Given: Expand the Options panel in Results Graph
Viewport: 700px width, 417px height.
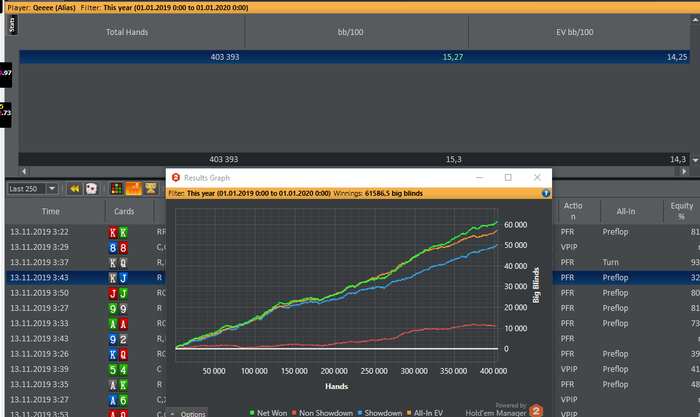Looking at the screenshot, I should pos(187,414).
